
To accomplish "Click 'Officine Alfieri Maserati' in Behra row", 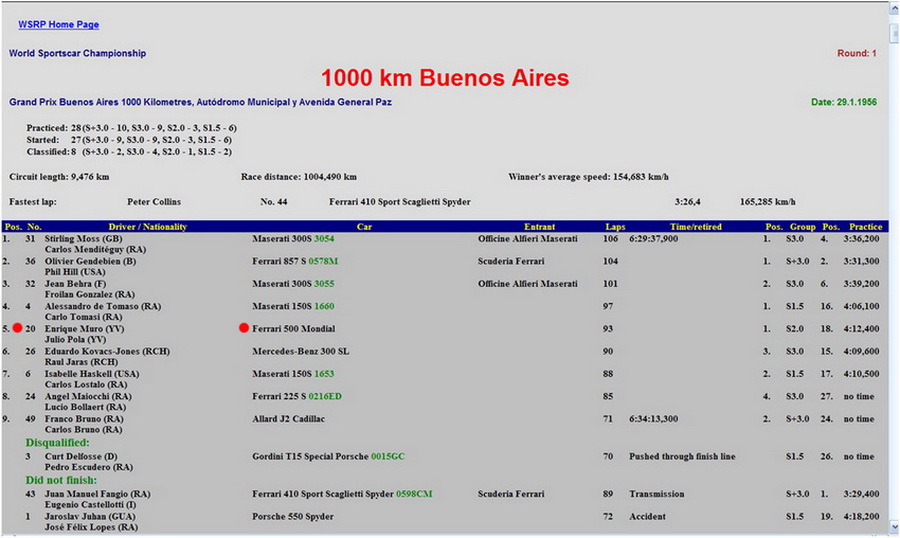I will tap(527, 284).
